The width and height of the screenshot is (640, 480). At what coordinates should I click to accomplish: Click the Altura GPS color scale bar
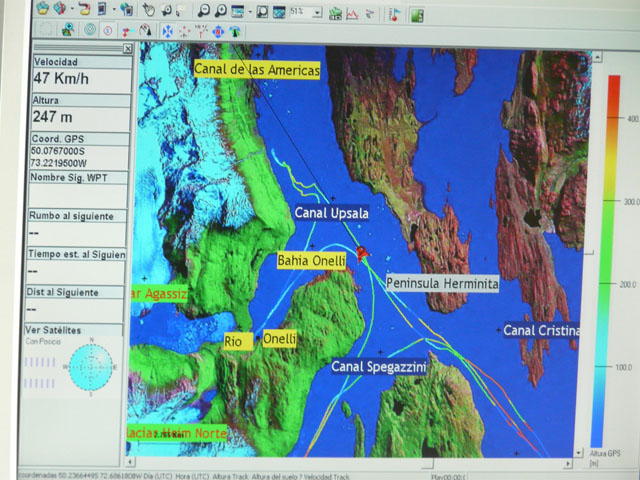(x=605, y=260)
